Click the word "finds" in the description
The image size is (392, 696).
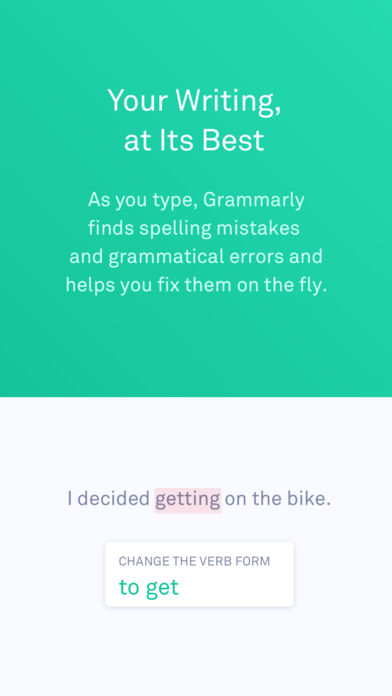111,228
